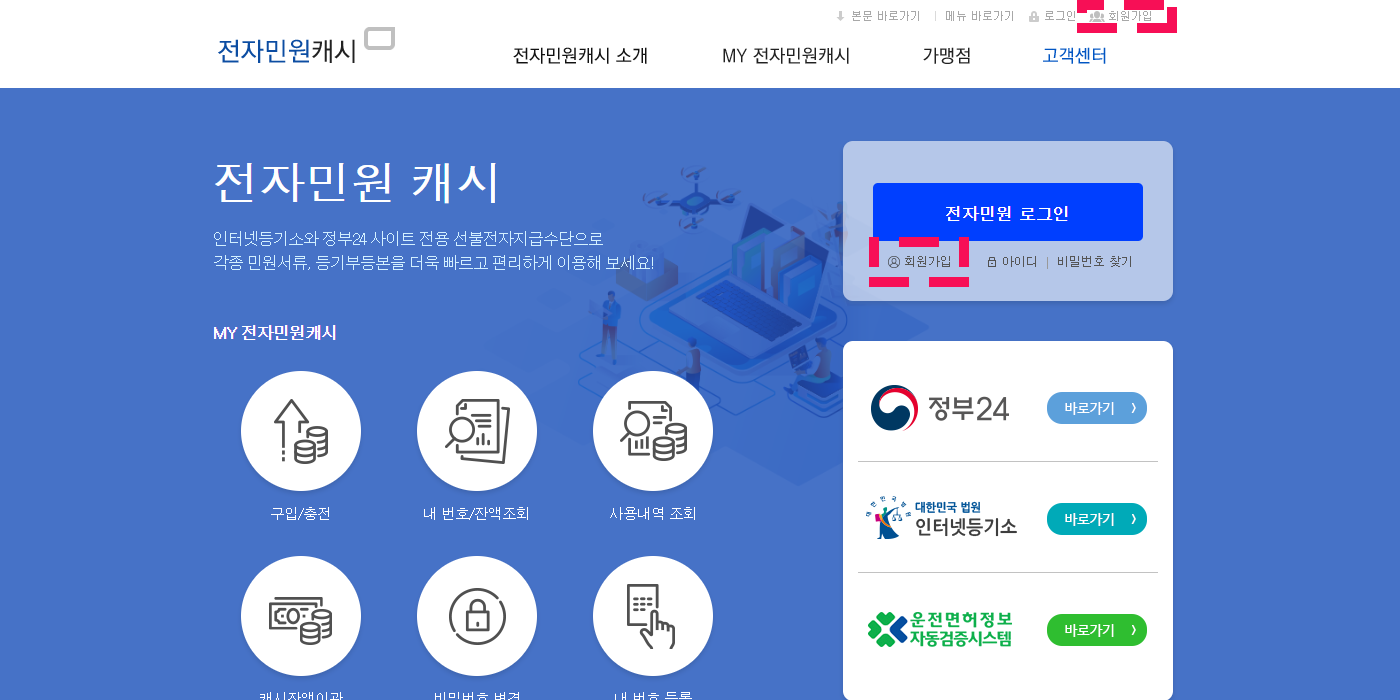Screen dimensions: 1400x700
Task: Open the 사용내역 조회 magnifier icon
Action: point(653,431)
